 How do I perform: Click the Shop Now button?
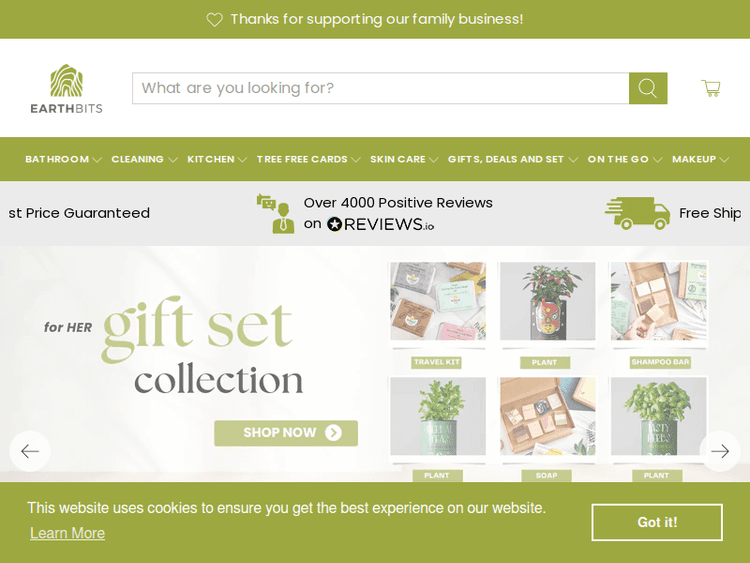pos(286,433)
